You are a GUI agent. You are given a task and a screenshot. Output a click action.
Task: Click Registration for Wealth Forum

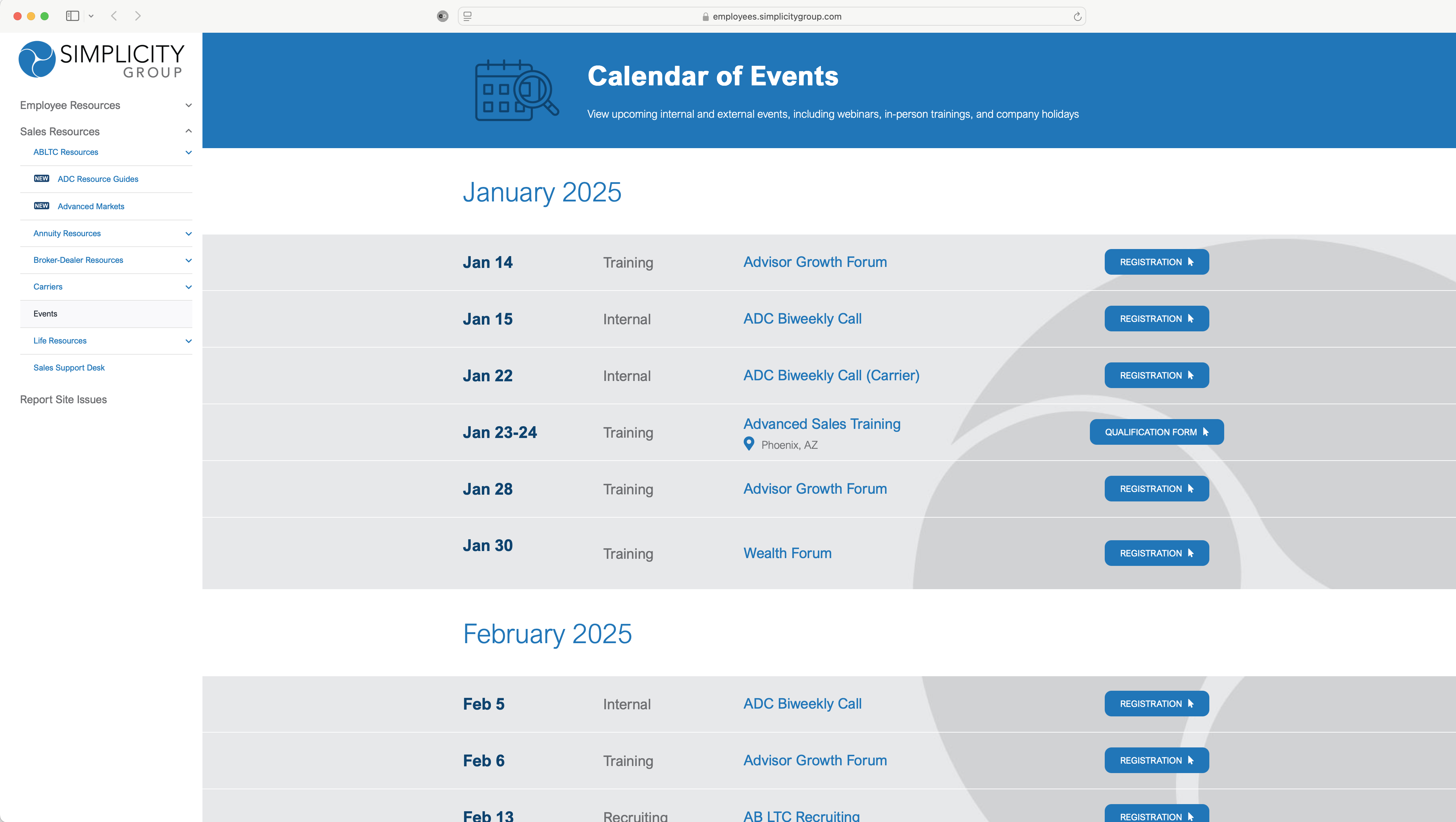point(1156,553)
